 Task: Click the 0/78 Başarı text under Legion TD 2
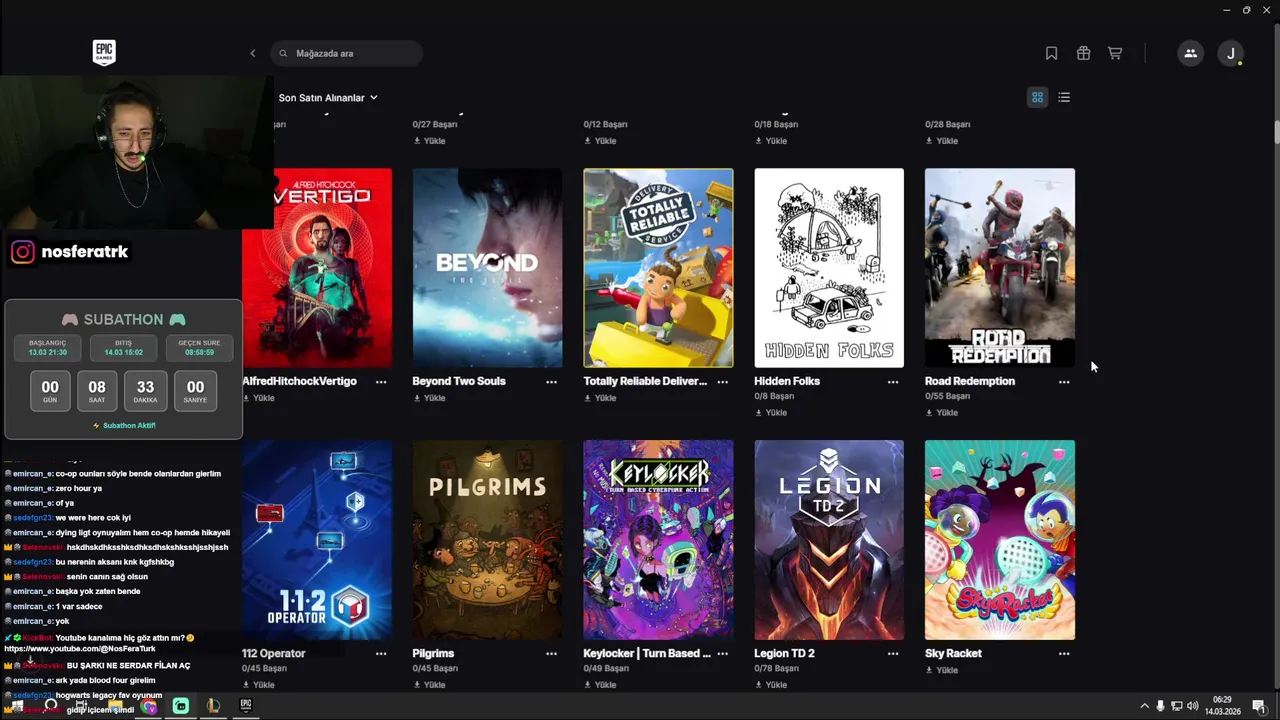(x=777, y=668)
